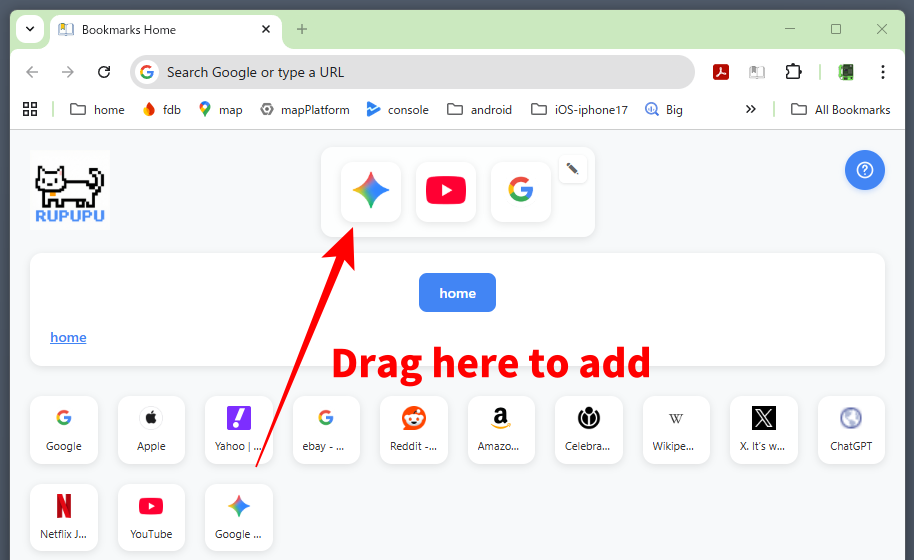This screenshot has width=914, height=560.
Task: Open the Reddit bookmark tile
Action: (413, 430)
